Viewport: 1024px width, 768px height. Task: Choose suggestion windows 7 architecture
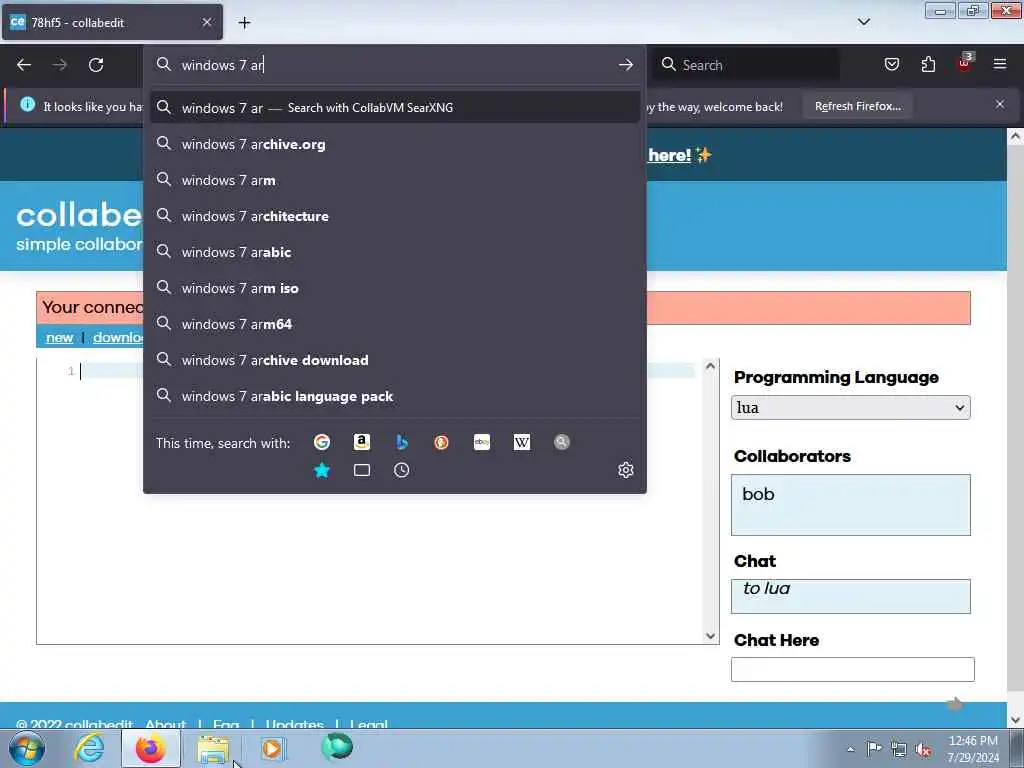coord(395,216)
